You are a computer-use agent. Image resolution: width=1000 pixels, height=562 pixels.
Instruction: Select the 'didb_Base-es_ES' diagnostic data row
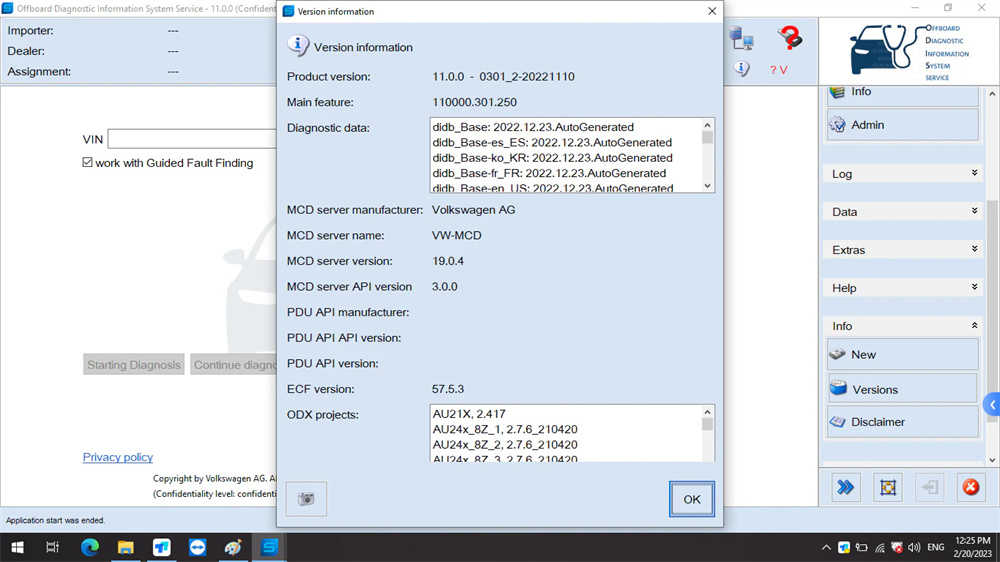(x=552, y=142)
